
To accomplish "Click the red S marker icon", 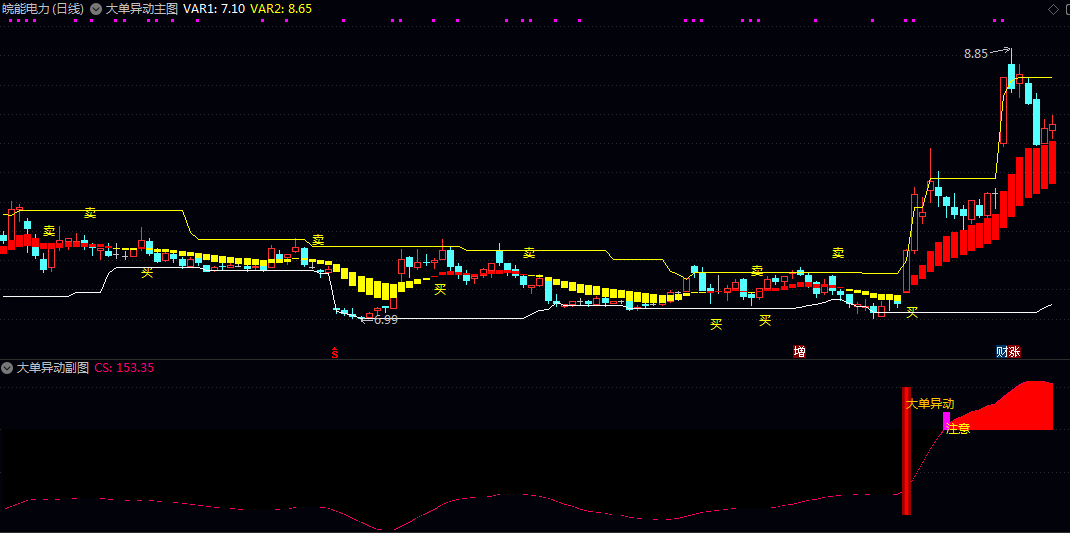I will coord(335,352).
